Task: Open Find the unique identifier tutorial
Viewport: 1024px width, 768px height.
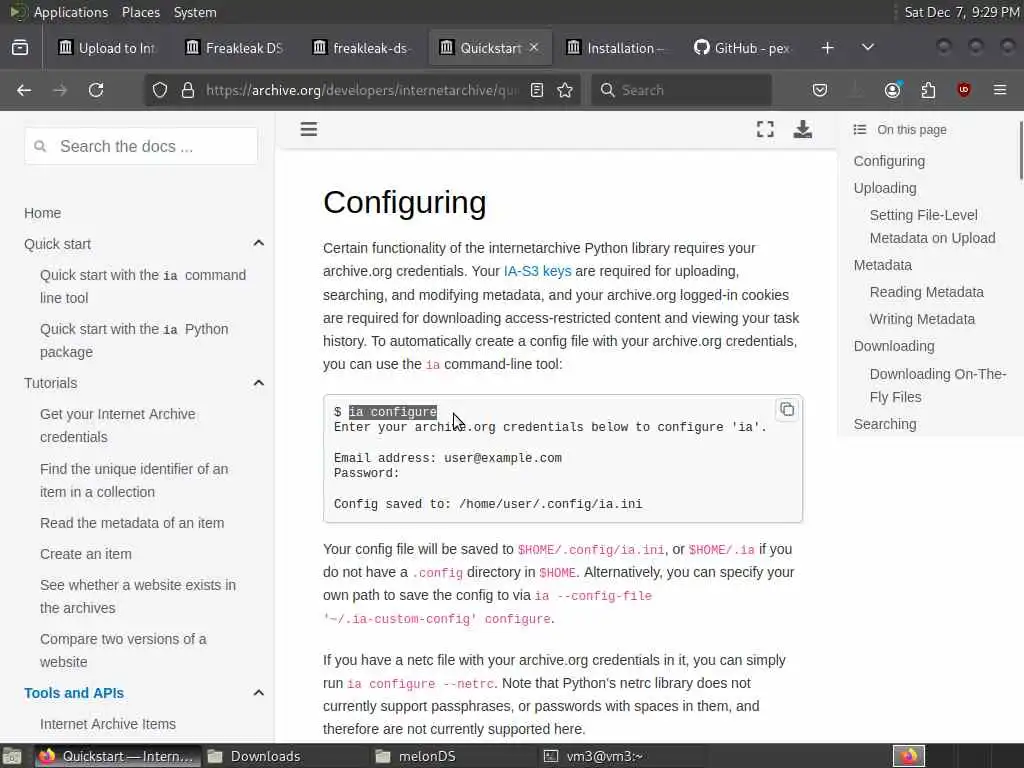Action: (x=134, y=480)
